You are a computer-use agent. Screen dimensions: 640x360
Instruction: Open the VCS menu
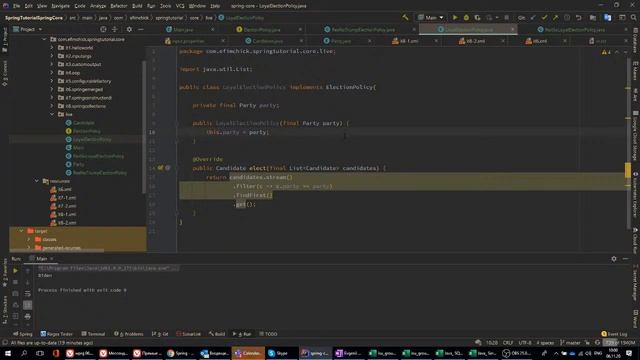coord(180,6)
